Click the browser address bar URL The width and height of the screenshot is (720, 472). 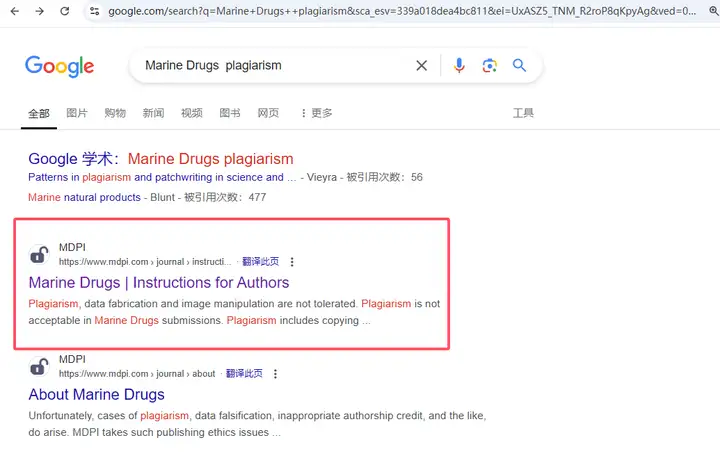pyautogui.click(x=402, y=11)
